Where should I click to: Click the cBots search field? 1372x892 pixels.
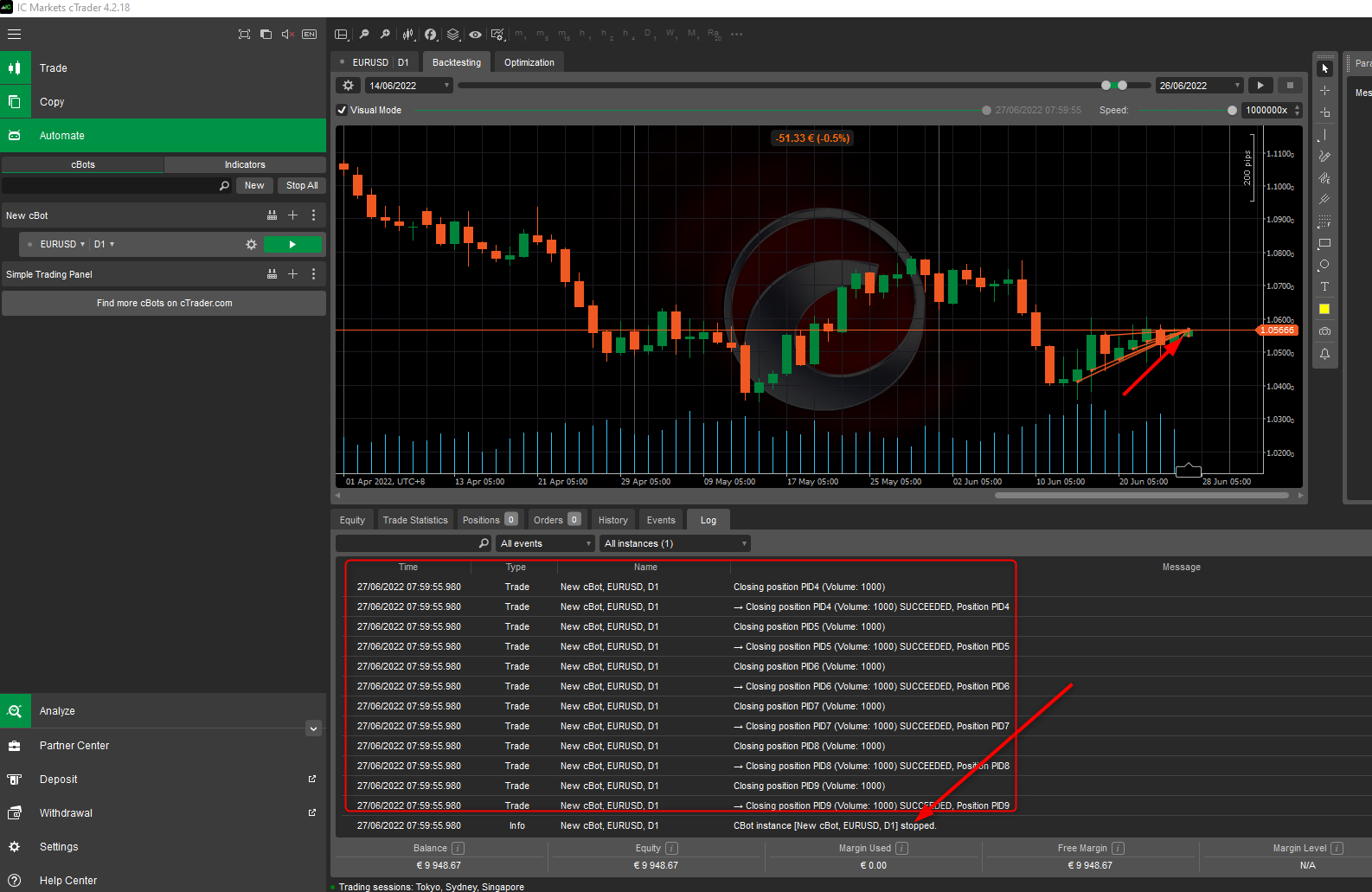117,186
